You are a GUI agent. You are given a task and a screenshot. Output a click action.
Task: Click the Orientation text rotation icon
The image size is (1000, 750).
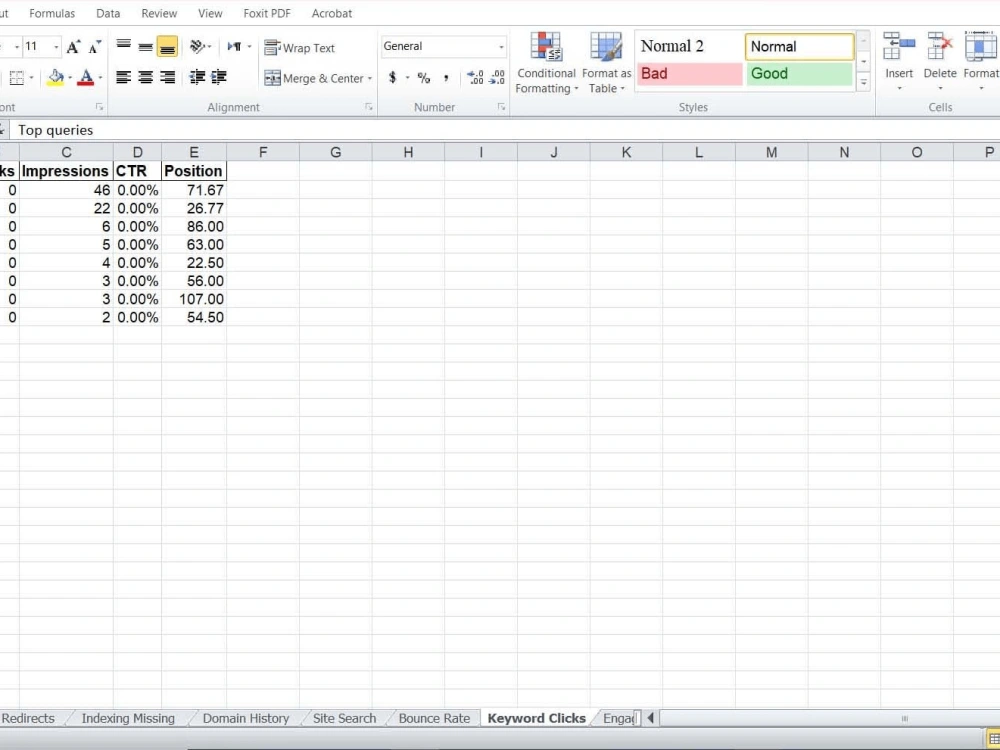click(x=197, y=47)
